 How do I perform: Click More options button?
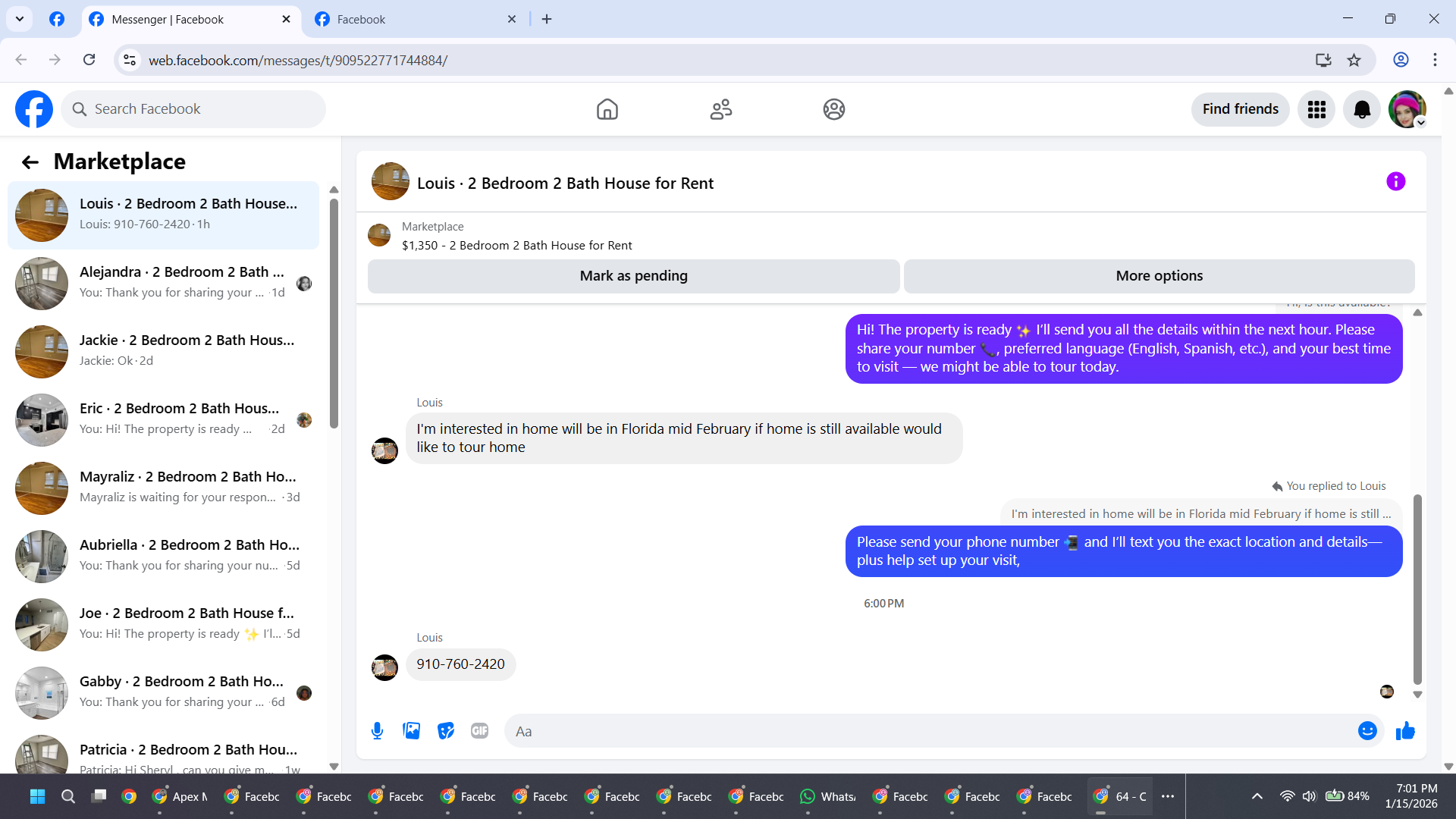1159,276
